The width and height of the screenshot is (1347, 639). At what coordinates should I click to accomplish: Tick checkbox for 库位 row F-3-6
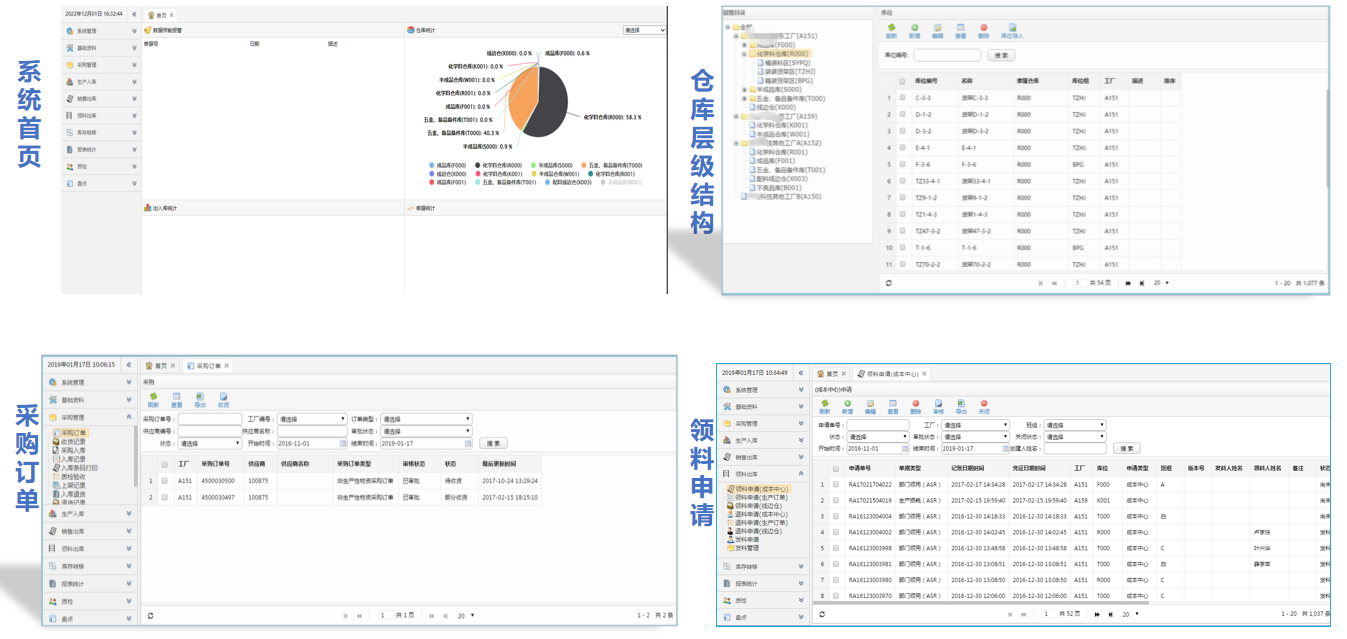pyautogui.click(x=902, y=164)
